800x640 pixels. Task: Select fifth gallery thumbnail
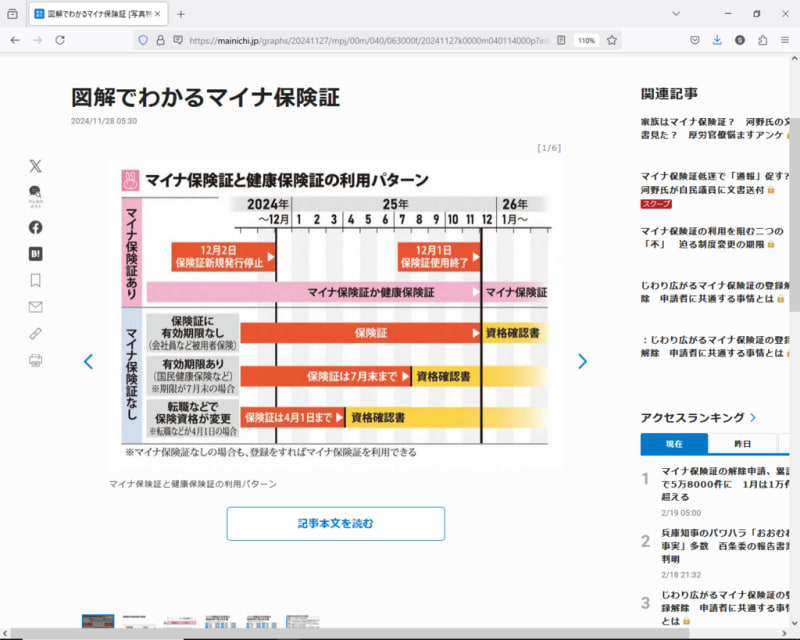pyautogui.click(x=261, y=621)
